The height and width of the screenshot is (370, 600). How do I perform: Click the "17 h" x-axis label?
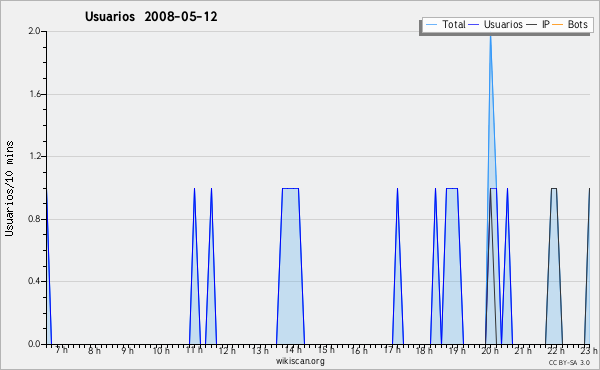(392, 350)
